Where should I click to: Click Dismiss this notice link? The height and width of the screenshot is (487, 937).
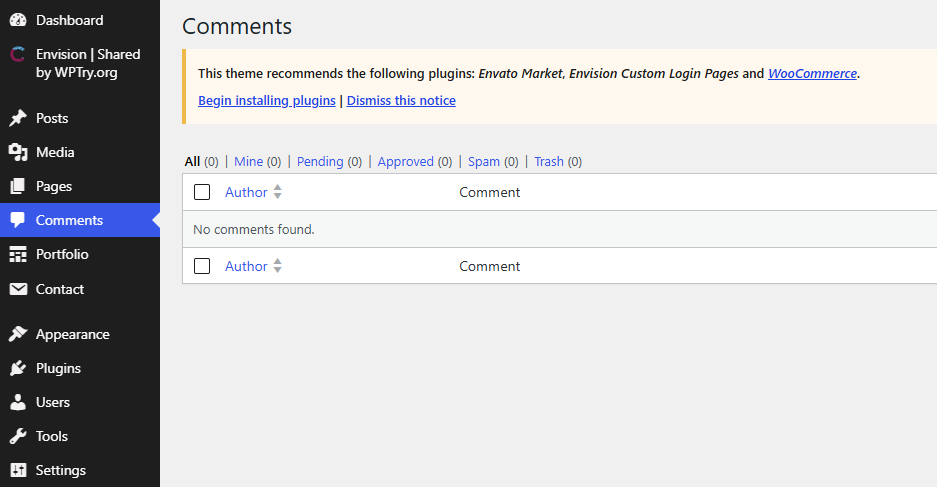[401, 100]
